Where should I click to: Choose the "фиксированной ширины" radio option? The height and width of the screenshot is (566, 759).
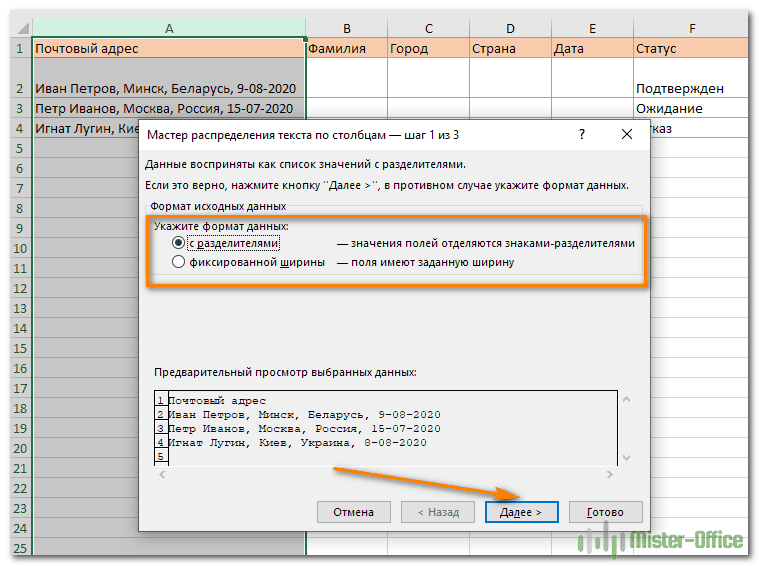click(x=179, y=262)
